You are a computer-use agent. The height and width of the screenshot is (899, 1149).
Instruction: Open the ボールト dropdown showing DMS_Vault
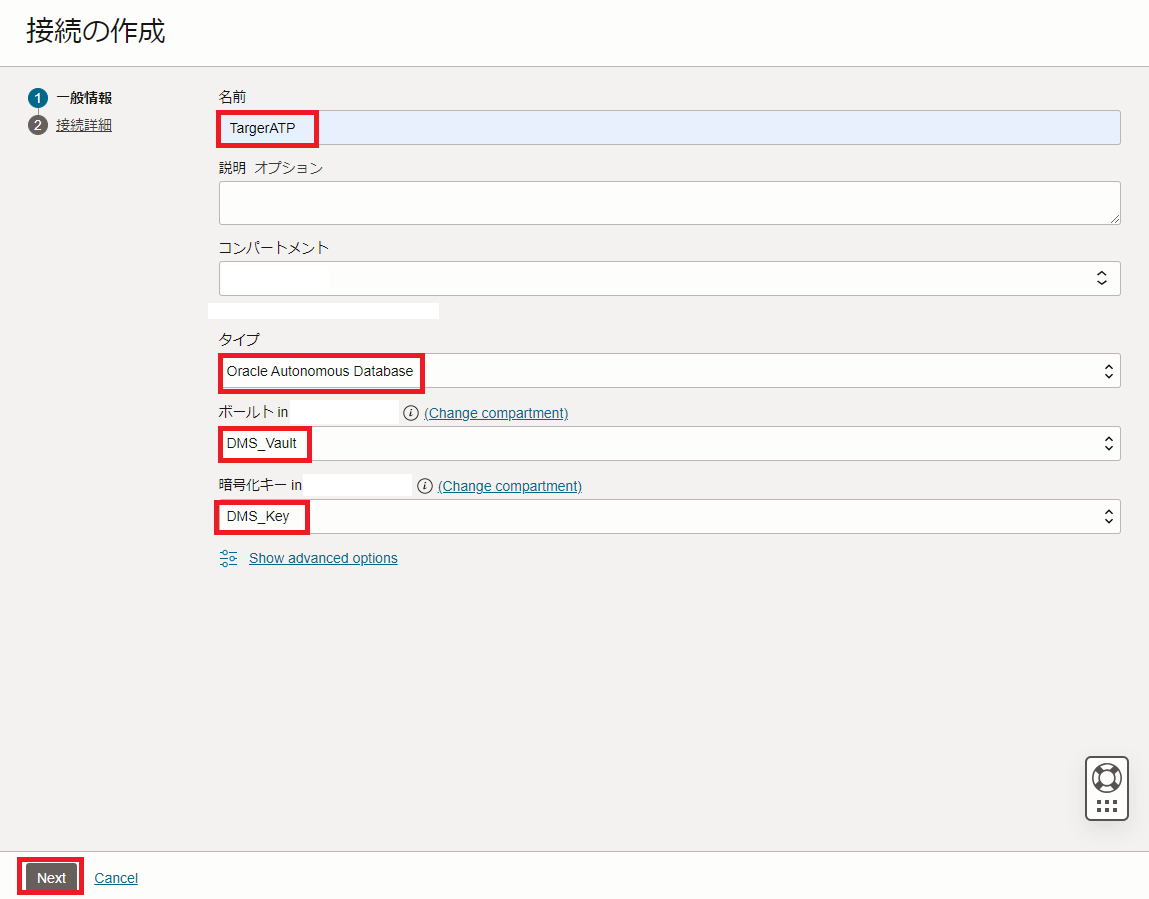pos(668,444)
